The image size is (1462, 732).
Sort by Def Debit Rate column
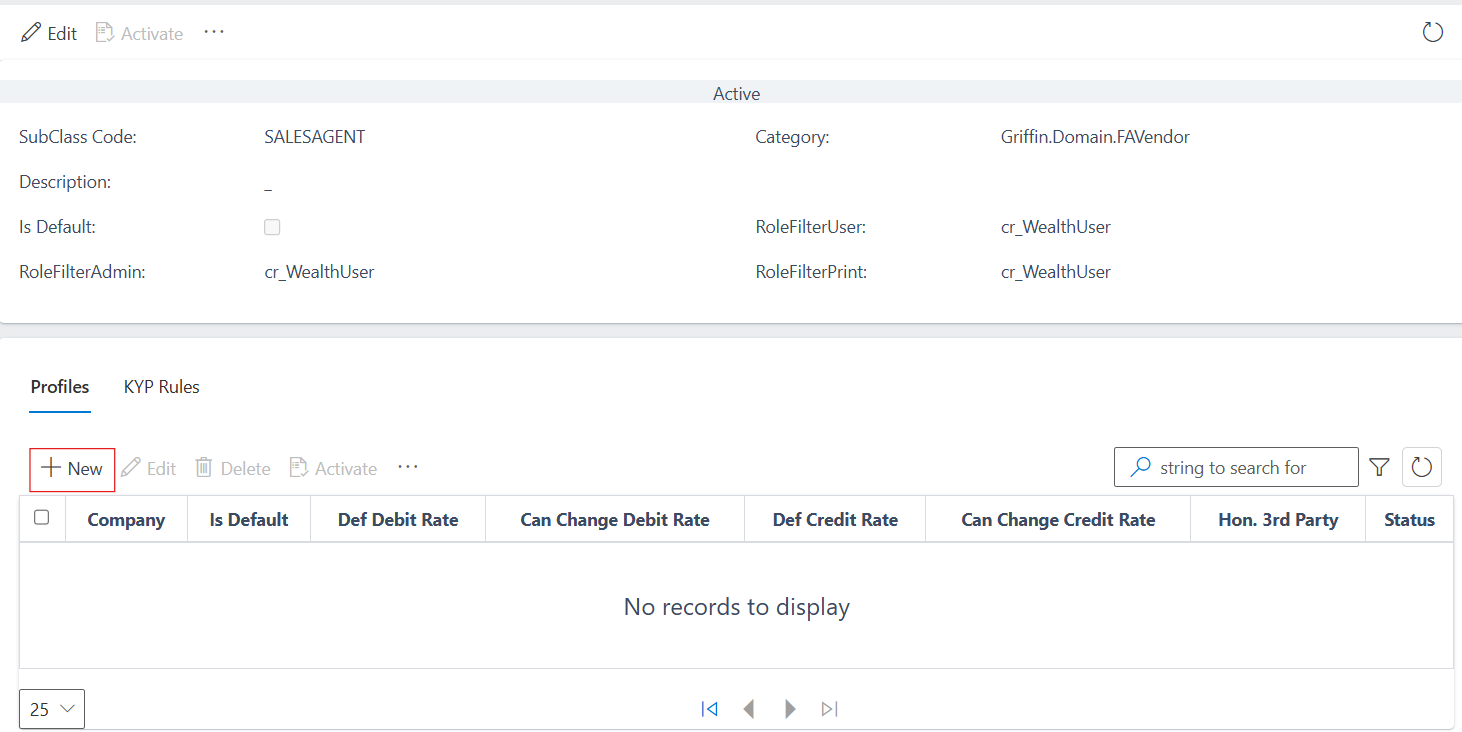coord(398,520)
